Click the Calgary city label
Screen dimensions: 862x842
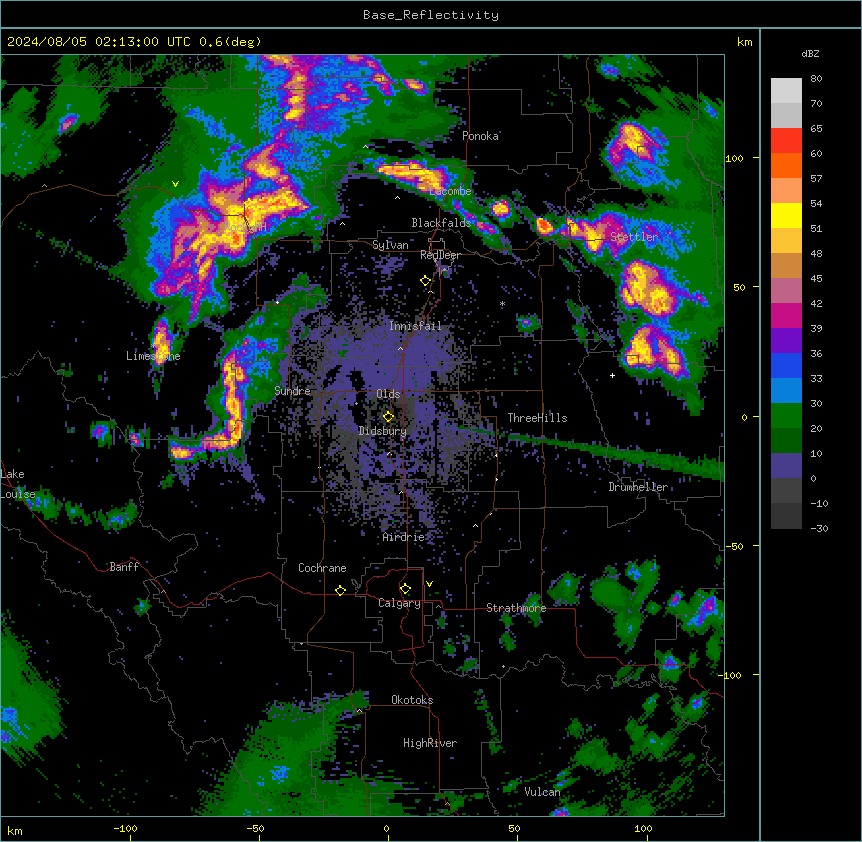point(400,603)
